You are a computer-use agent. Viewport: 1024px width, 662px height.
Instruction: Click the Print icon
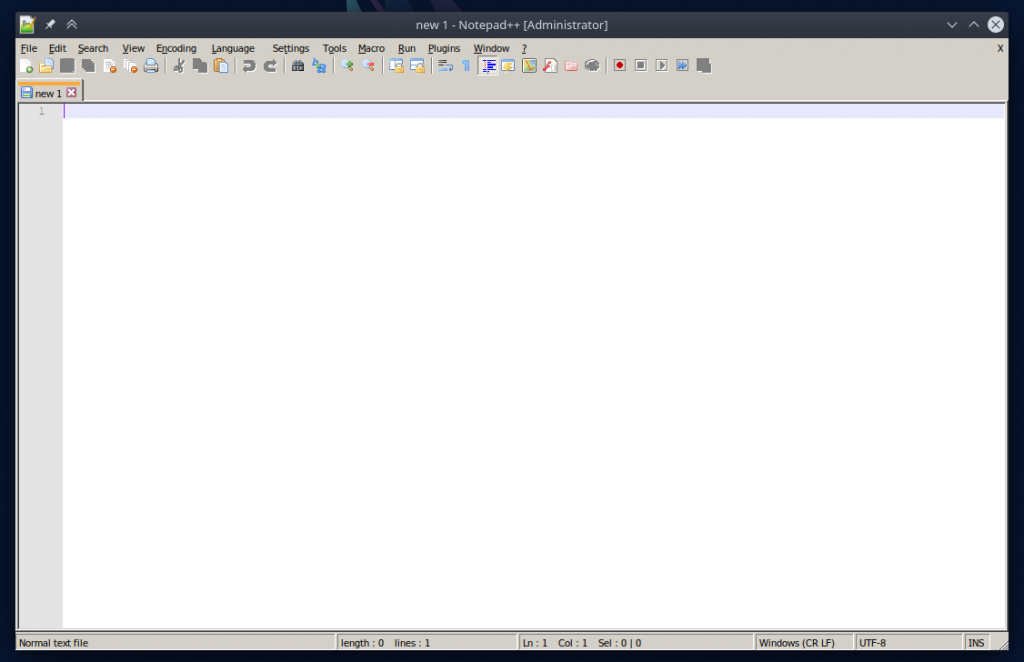pos(151,66)
